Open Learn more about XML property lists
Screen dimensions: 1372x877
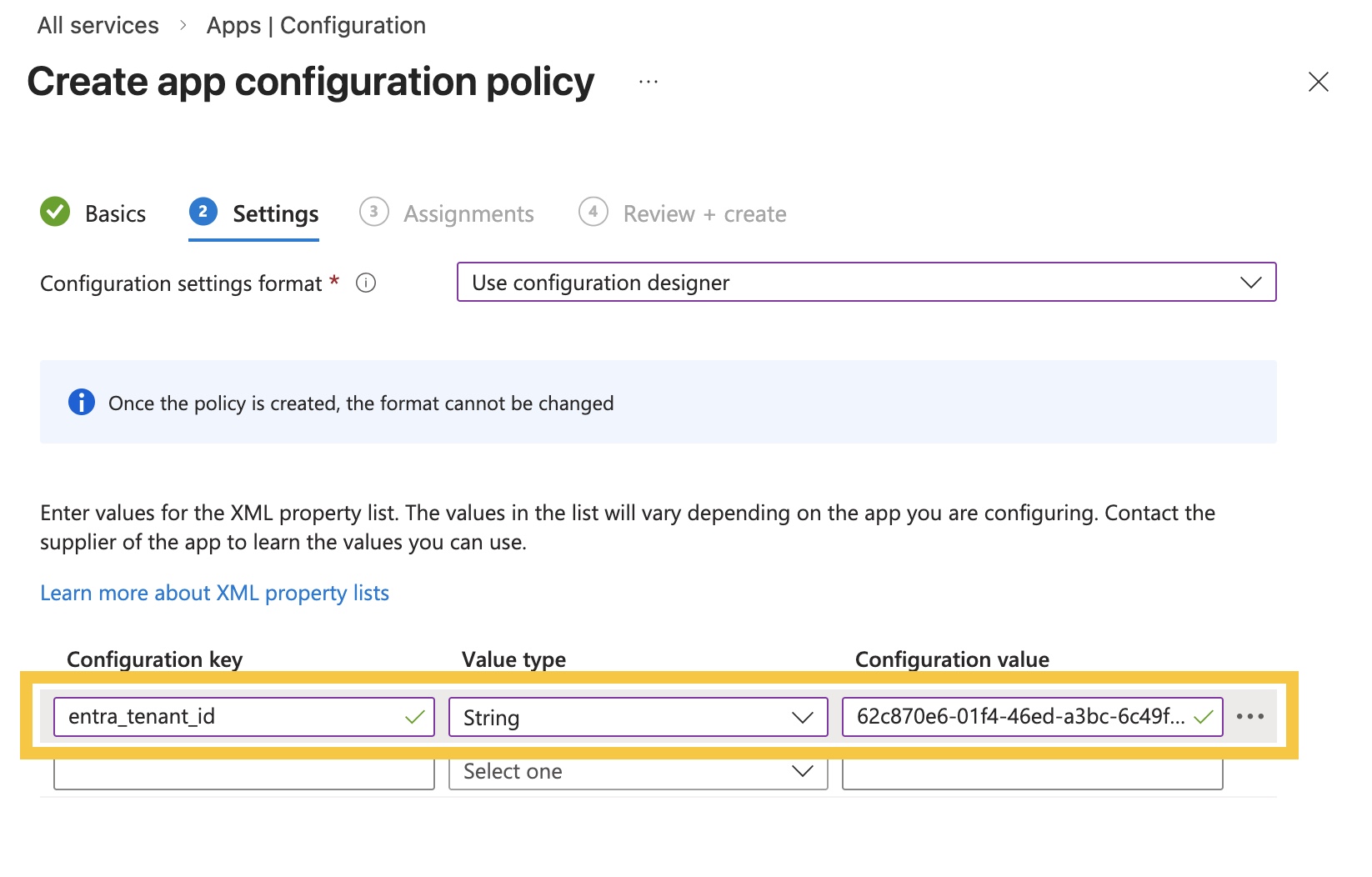(214, 593)
